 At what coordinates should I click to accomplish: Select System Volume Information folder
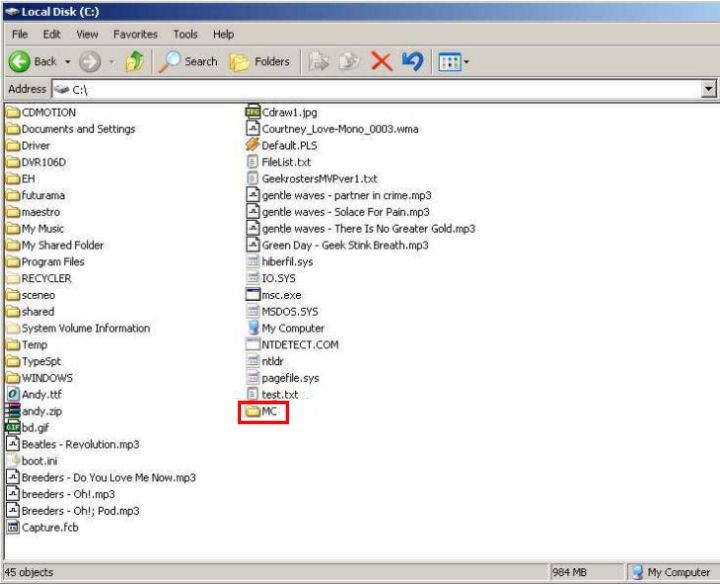click(x=78, y=328)
